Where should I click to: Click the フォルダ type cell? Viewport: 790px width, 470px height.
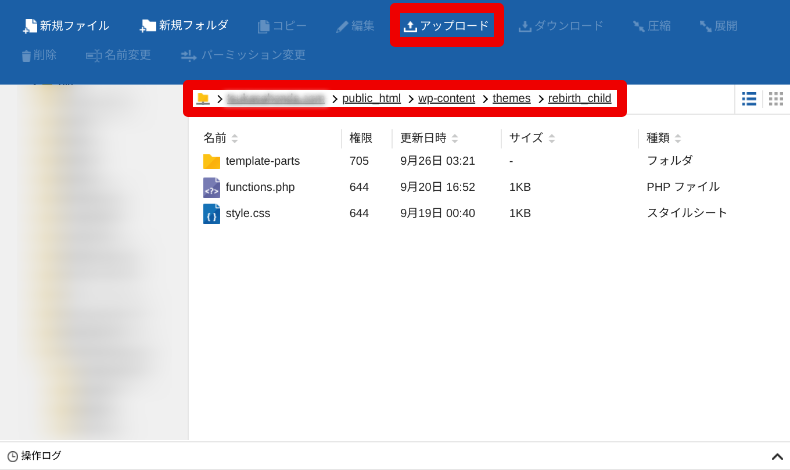(670, 161)
